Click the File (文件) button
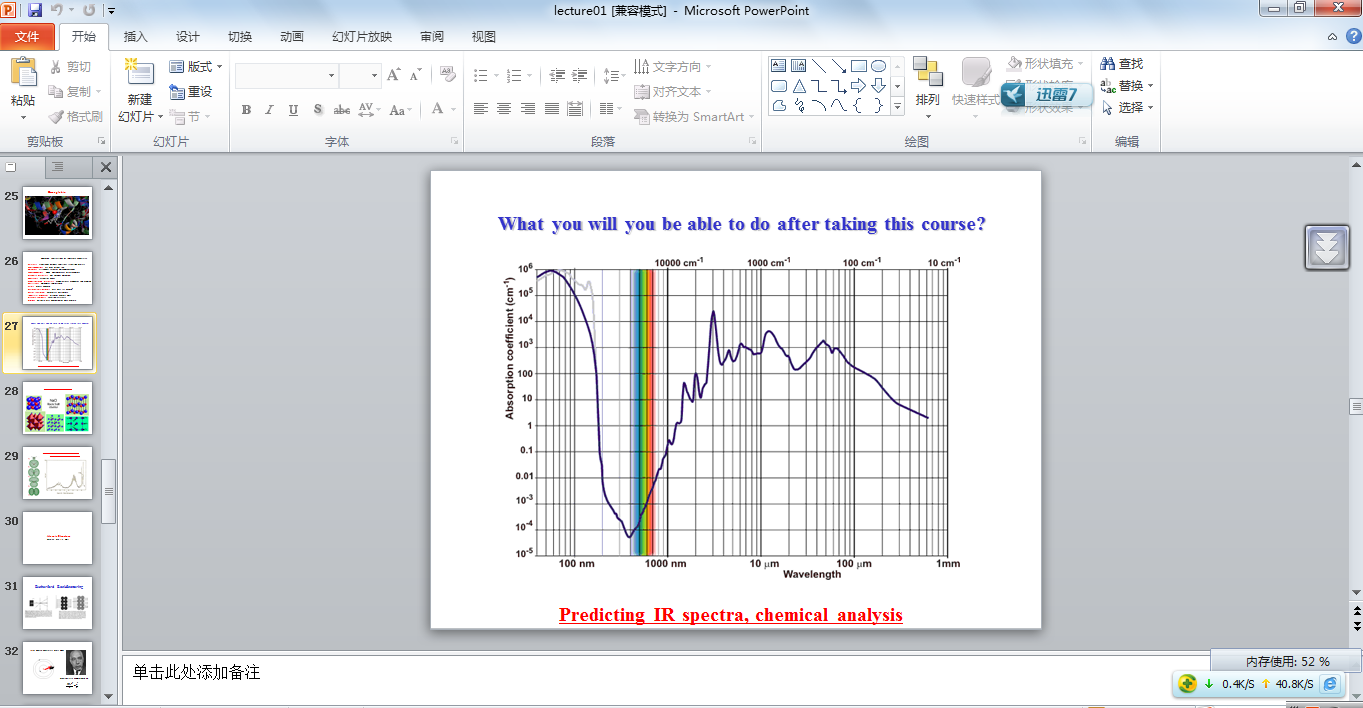Image resolution: width=1363 pixels, height=708 pixels. pos(27,37)
